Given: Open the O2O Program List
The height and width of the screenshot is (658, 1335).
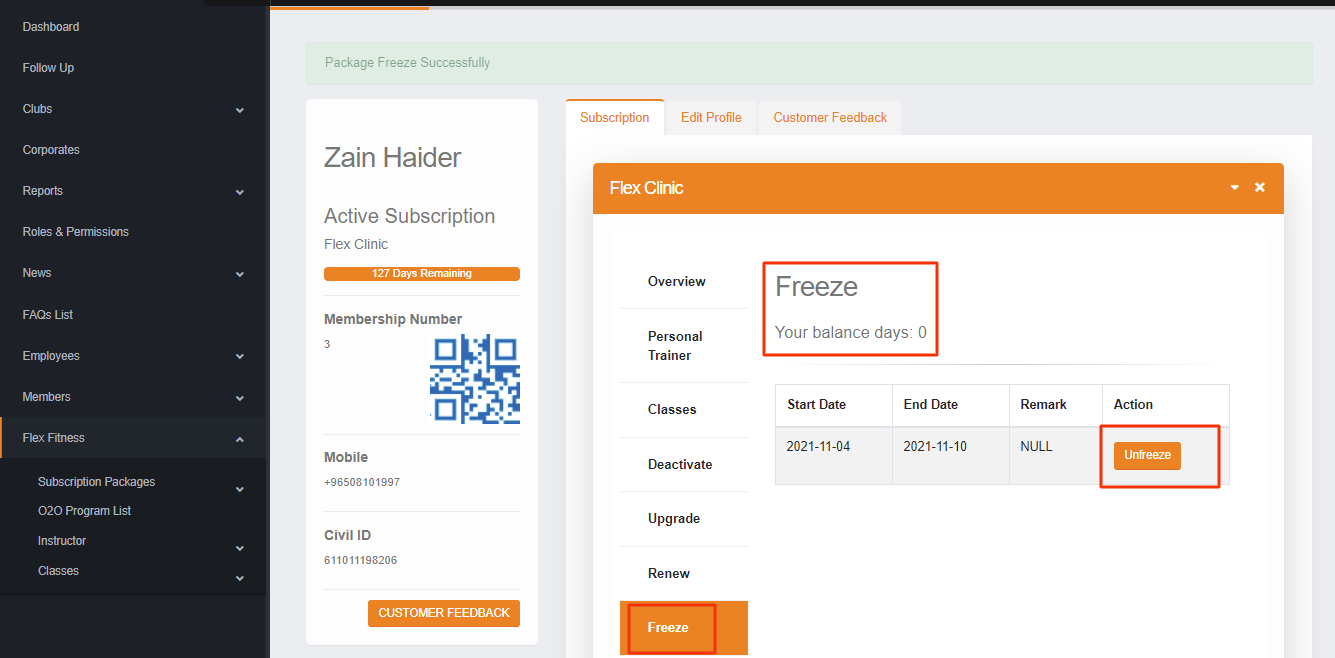Looking at the screenshot, I should (x=84, y=511).
